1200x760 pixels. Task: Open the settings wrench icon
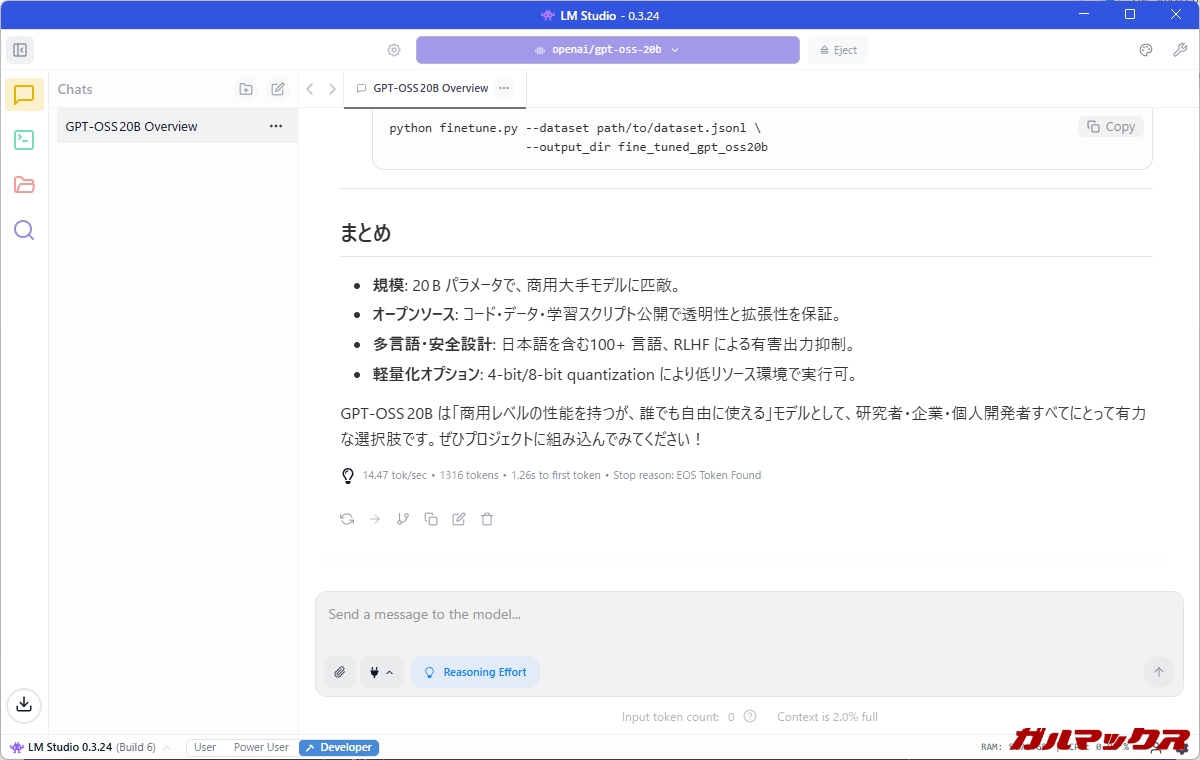[1180, 50]
